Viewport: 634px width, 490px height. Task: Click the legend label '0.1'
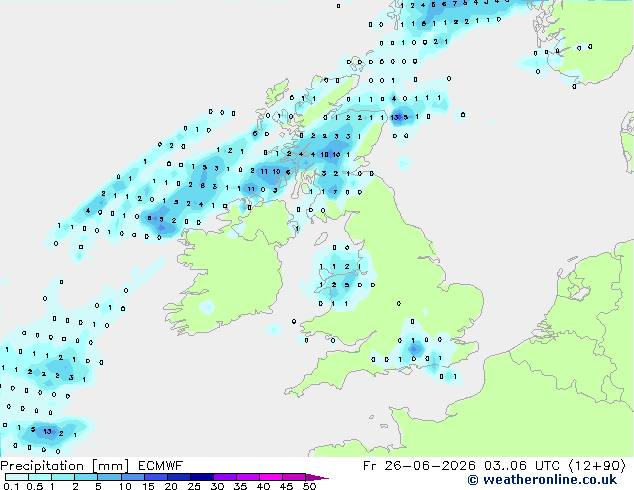[x=11, y=486]
